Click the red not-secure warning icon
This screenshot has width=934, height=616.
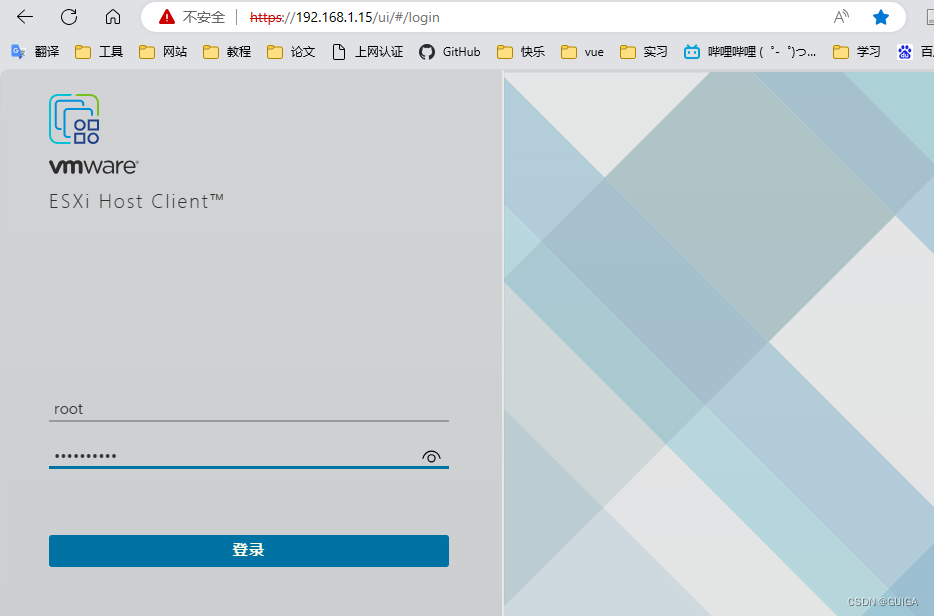click(167, 17)
